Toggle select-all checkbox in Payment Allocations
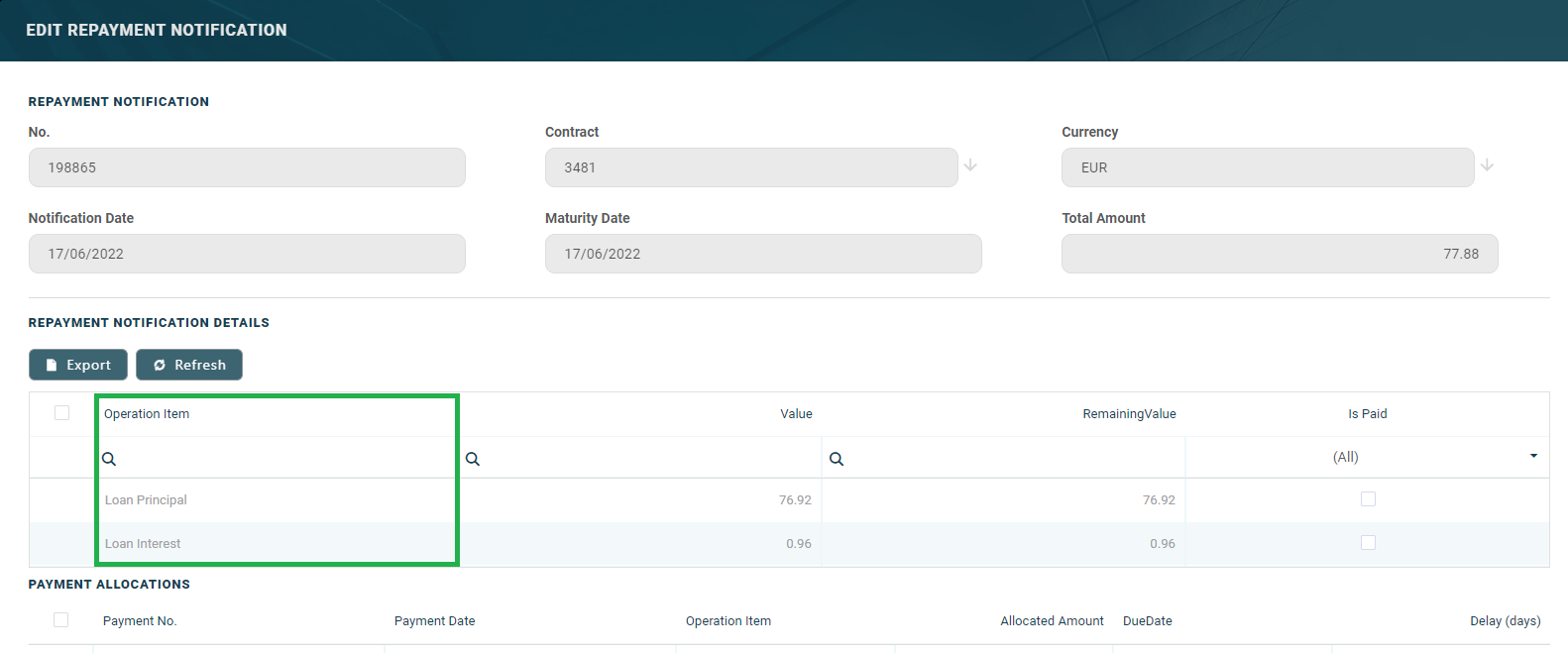This screenshot has width=1568, height=654. click(x=60, y=620)
